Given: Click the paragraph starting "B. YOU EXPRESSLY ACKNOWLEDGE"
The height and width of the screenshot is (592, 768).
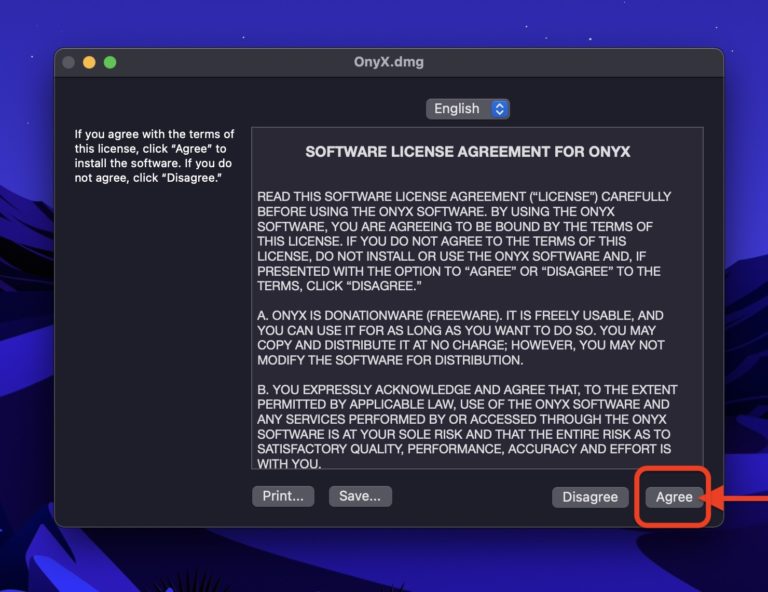Looking at the screenshot, I should tap(467, 426).
